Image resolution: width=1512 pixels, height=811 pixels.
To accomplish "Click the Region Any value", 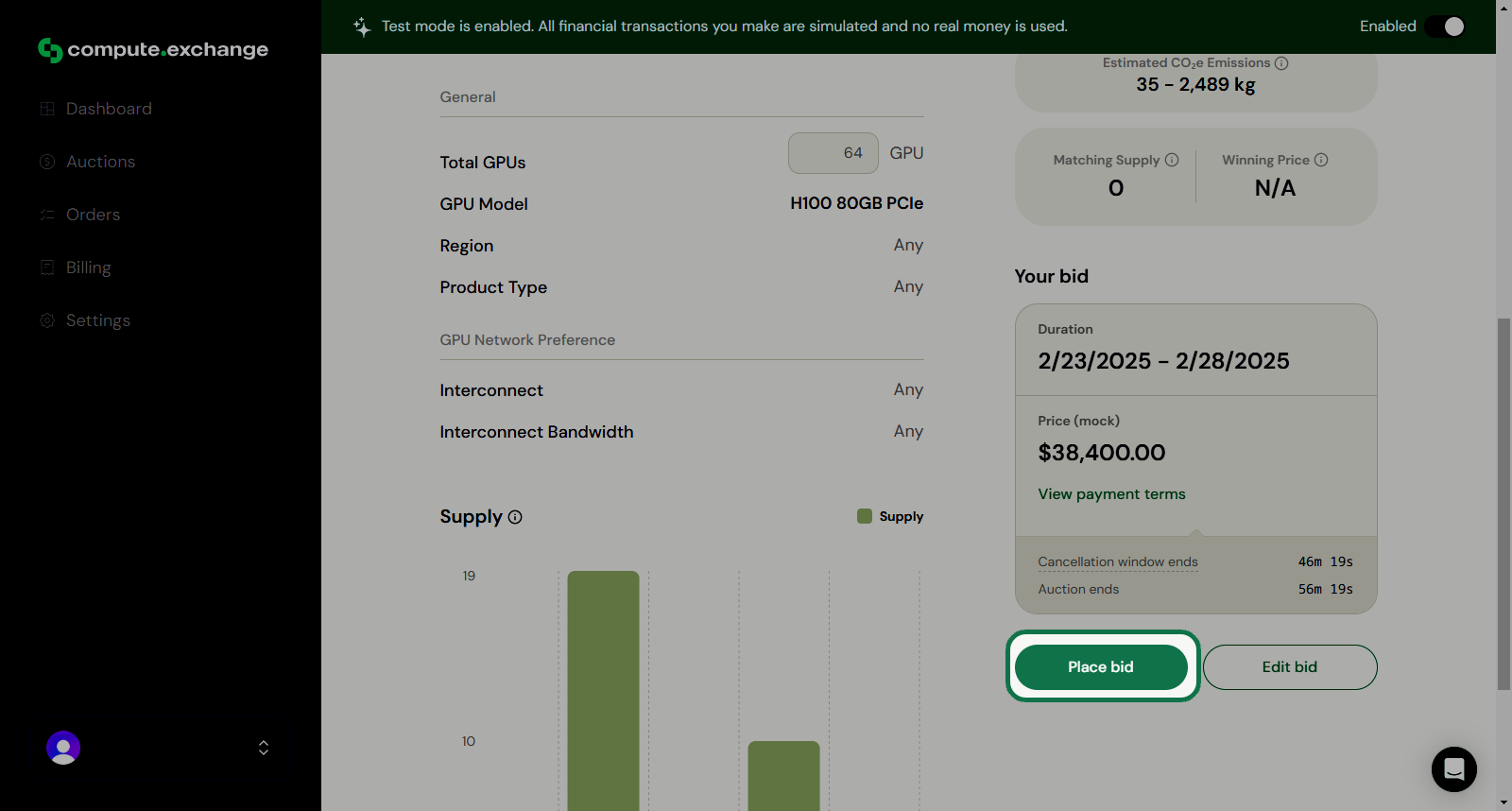I will (908, 245).
